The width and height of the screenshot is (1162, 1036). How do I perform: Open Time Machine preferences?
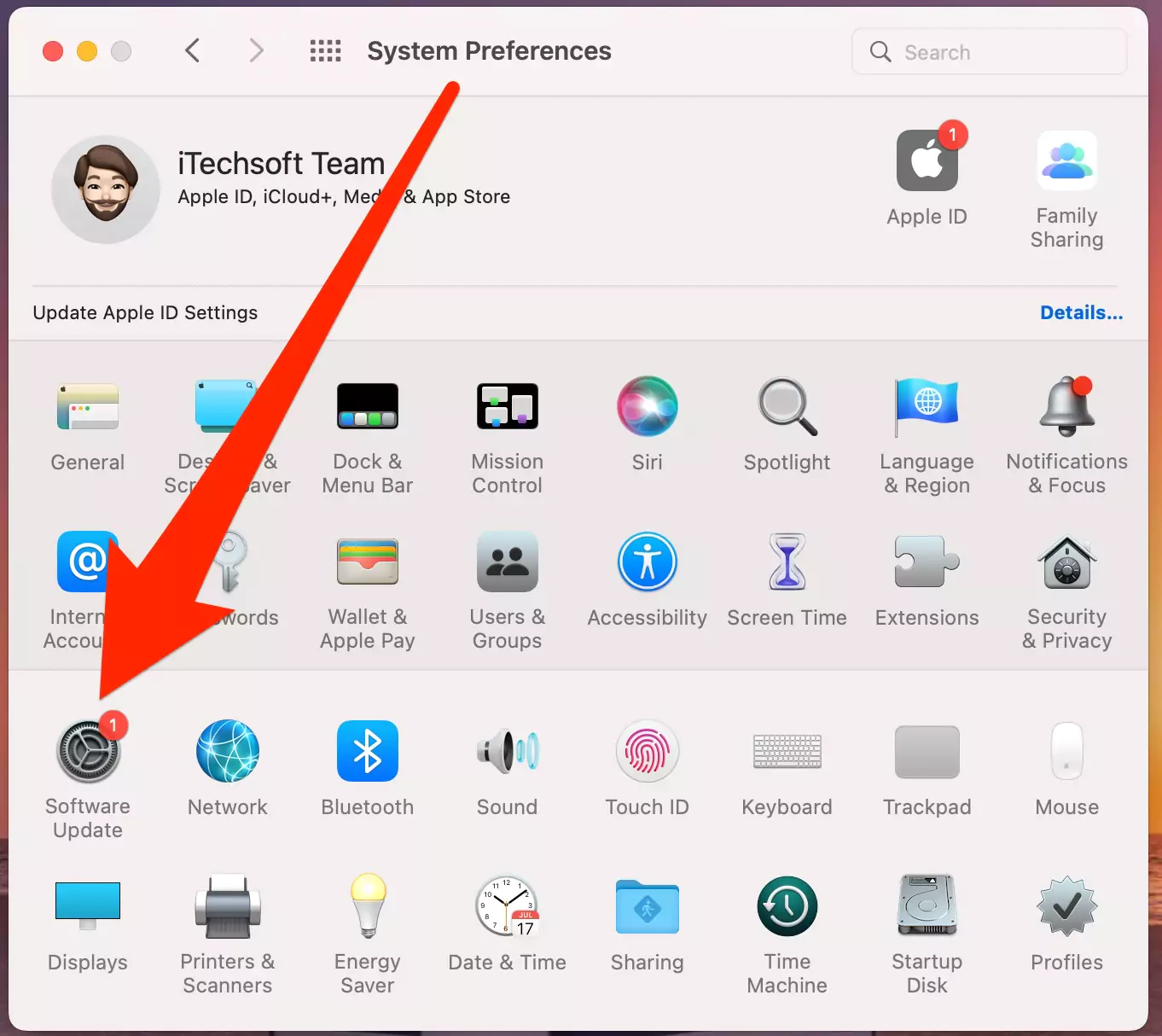pos(787,907)
